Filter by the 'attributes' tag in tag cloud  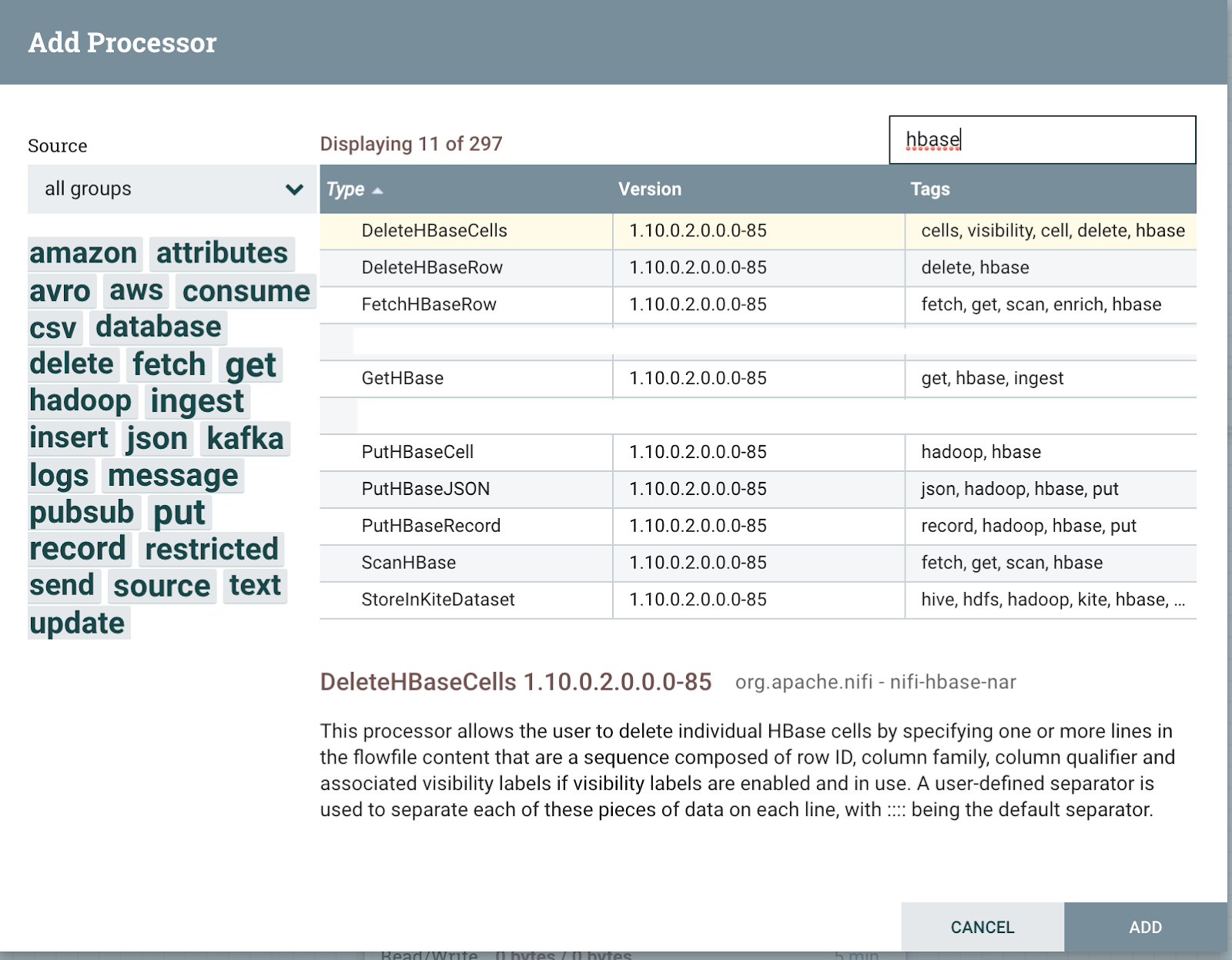(222, 253)
